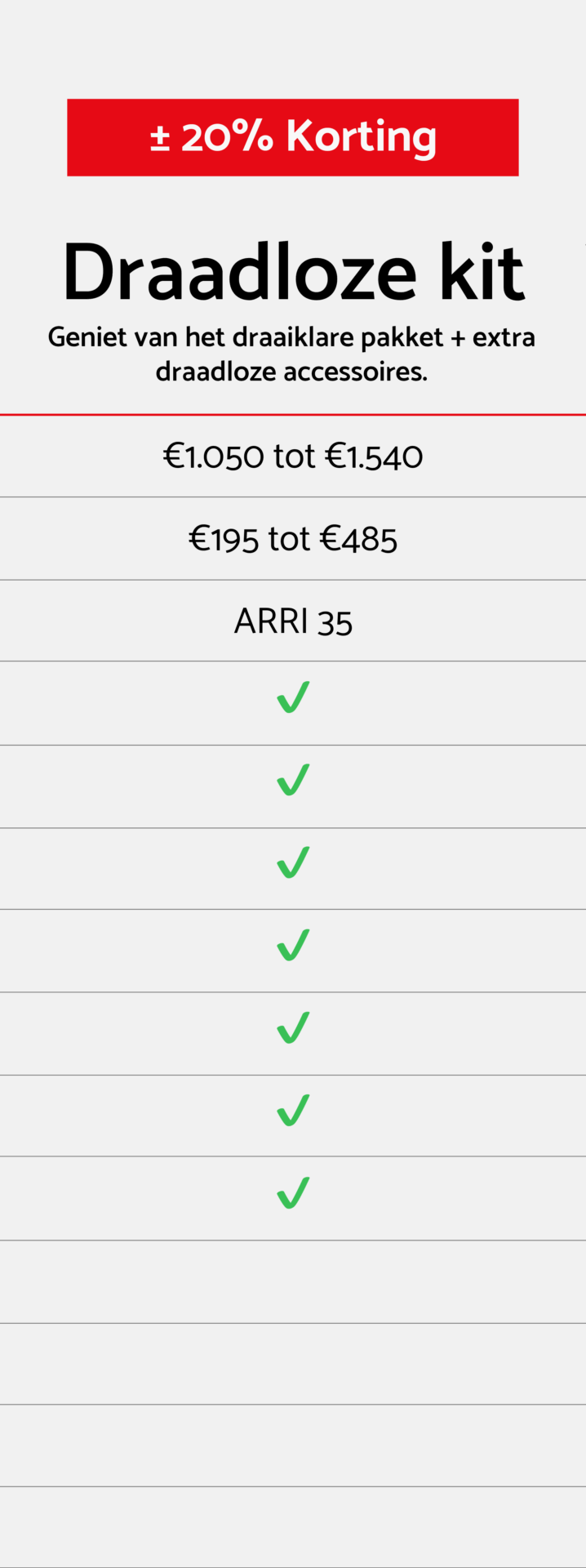The width and height of the screenshot is (586, 1568).
Task: Click the last empty row of the table
Action: coord(293,1526)
